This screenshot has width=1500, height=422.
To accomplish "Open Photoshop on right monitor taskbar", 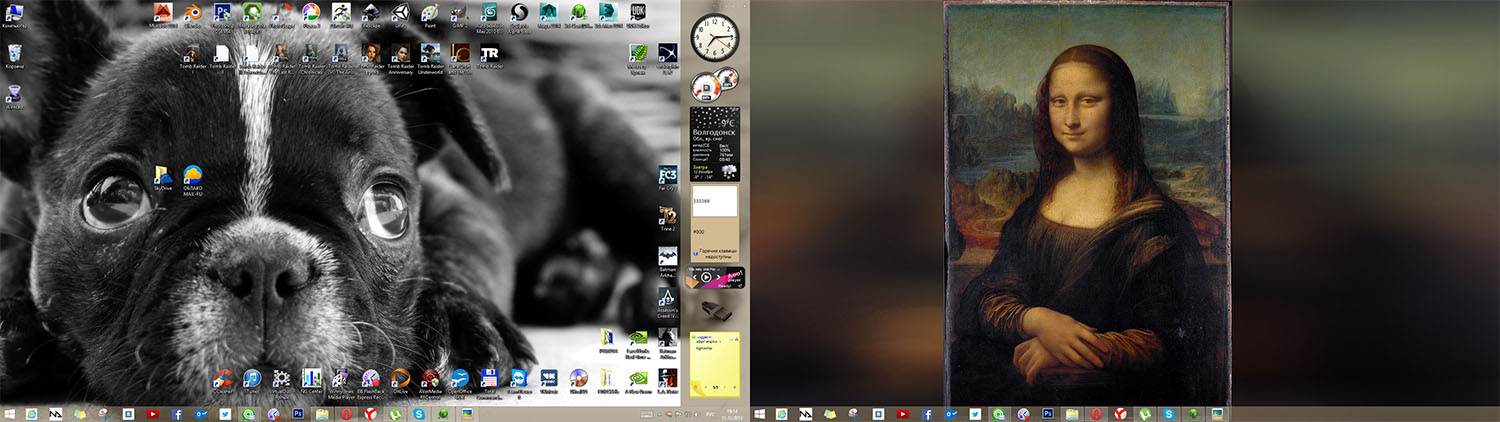I will coord(1048,413).
